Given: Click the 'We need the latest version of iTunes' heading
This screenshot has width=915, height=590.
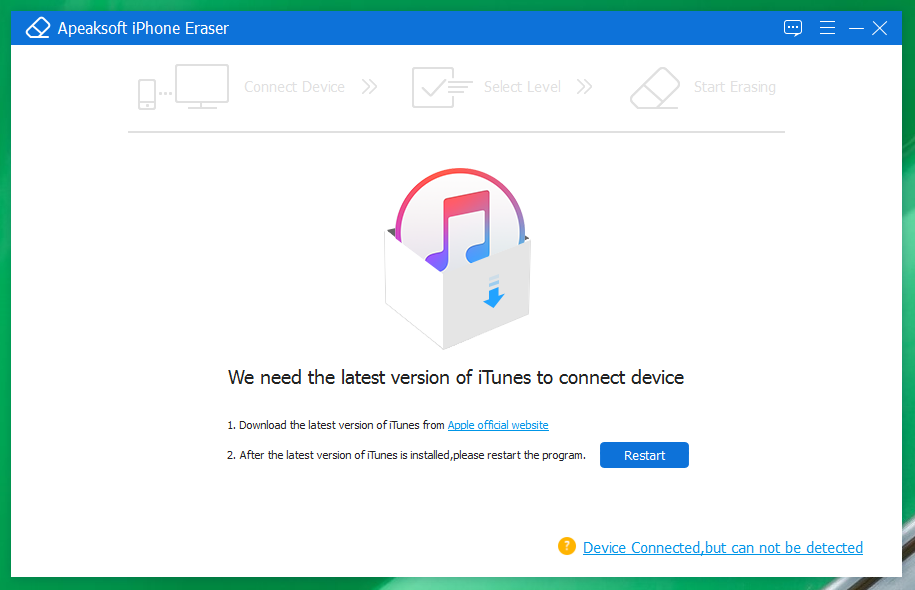Looking at the screenshot, I should tap(456, 378).
